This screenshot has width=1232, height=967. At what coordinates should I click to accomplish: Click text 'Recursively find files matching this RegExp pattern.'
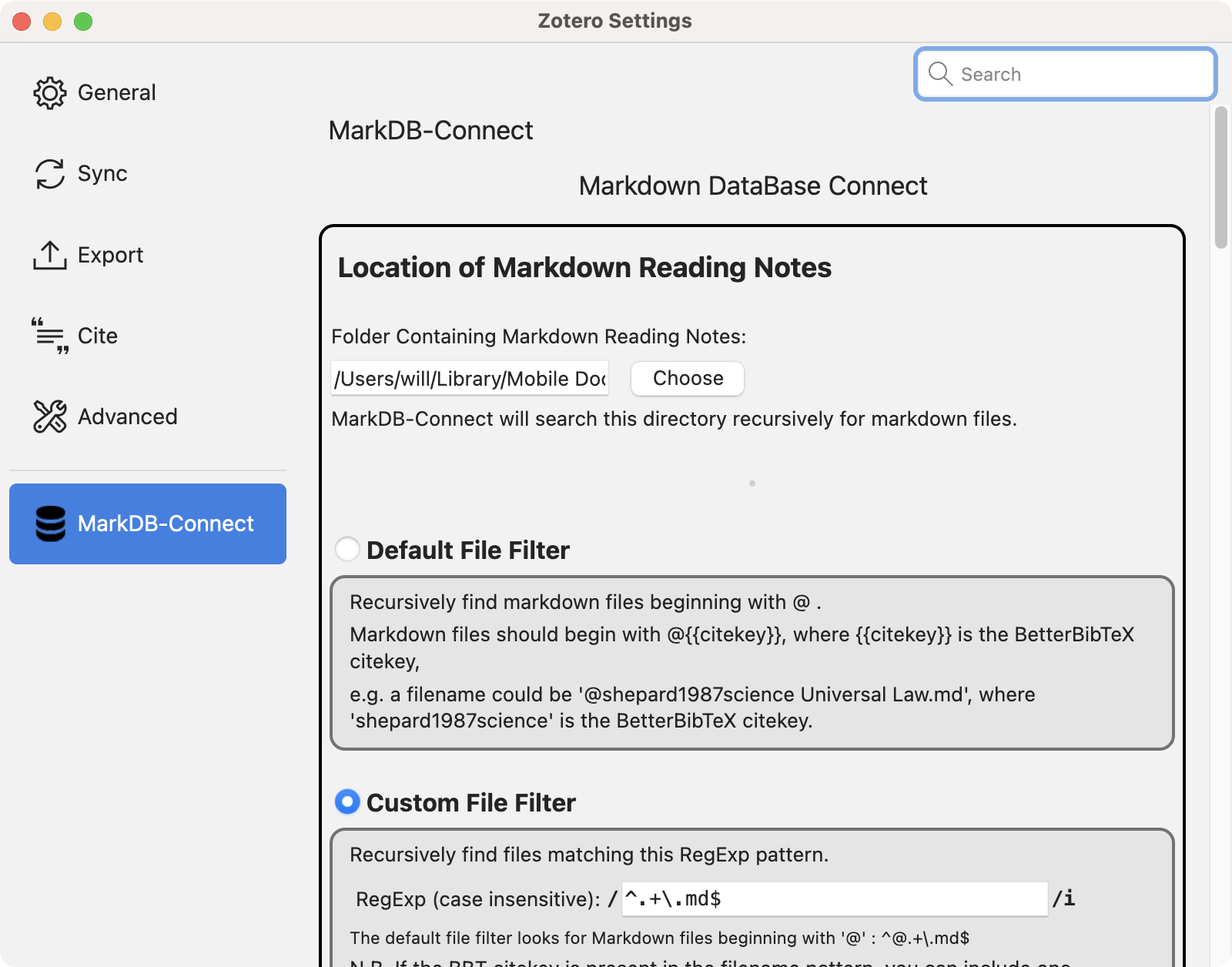(589, 855)
